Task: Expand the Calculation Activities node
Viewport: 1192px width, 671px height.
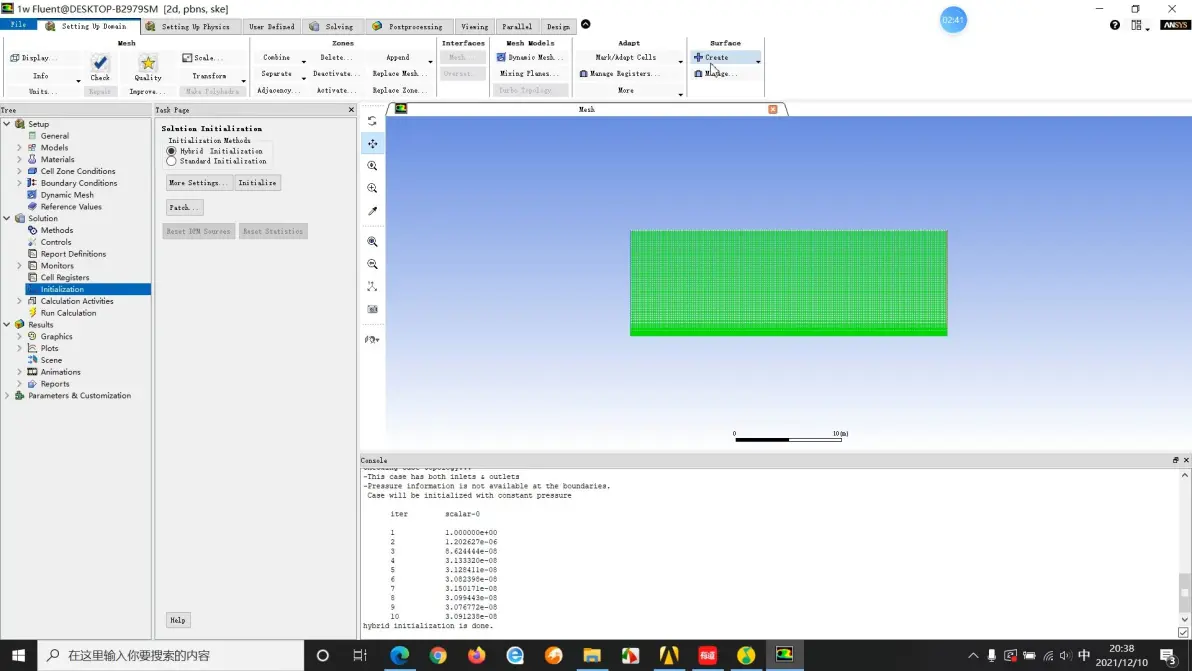Action: coord(19,301)
